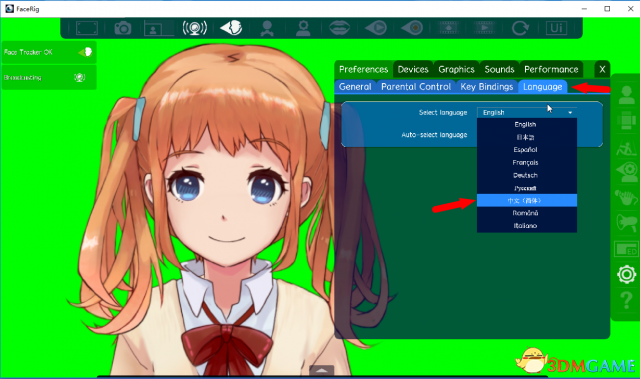Choose 中文 (简体) from language list
Image resolution: width=640 pixels, height=379 pixels.
point(527,200)
